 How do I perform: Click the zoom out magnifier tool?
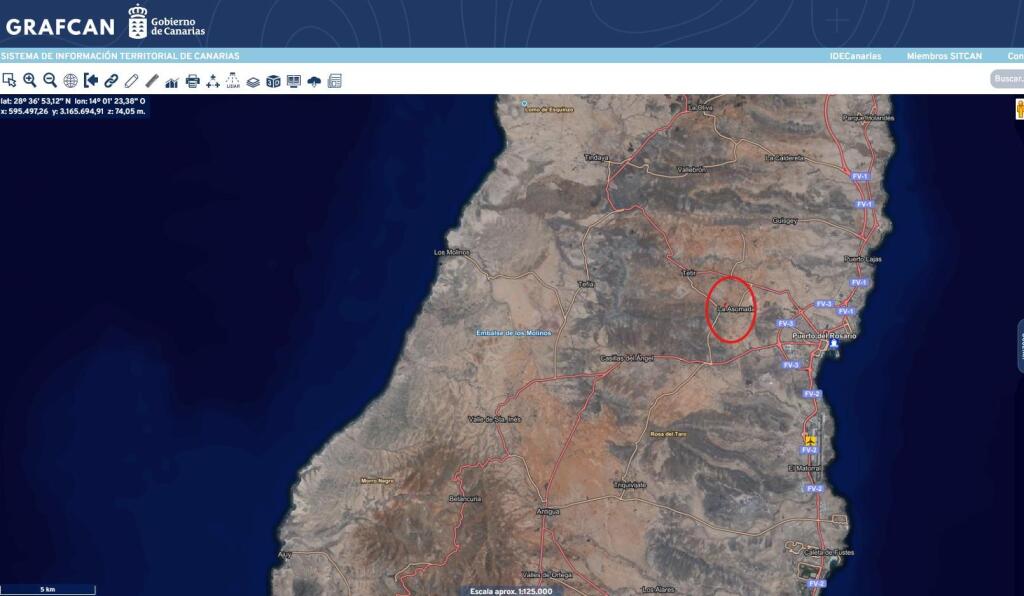pyautogui.click(x=50, y=81)
